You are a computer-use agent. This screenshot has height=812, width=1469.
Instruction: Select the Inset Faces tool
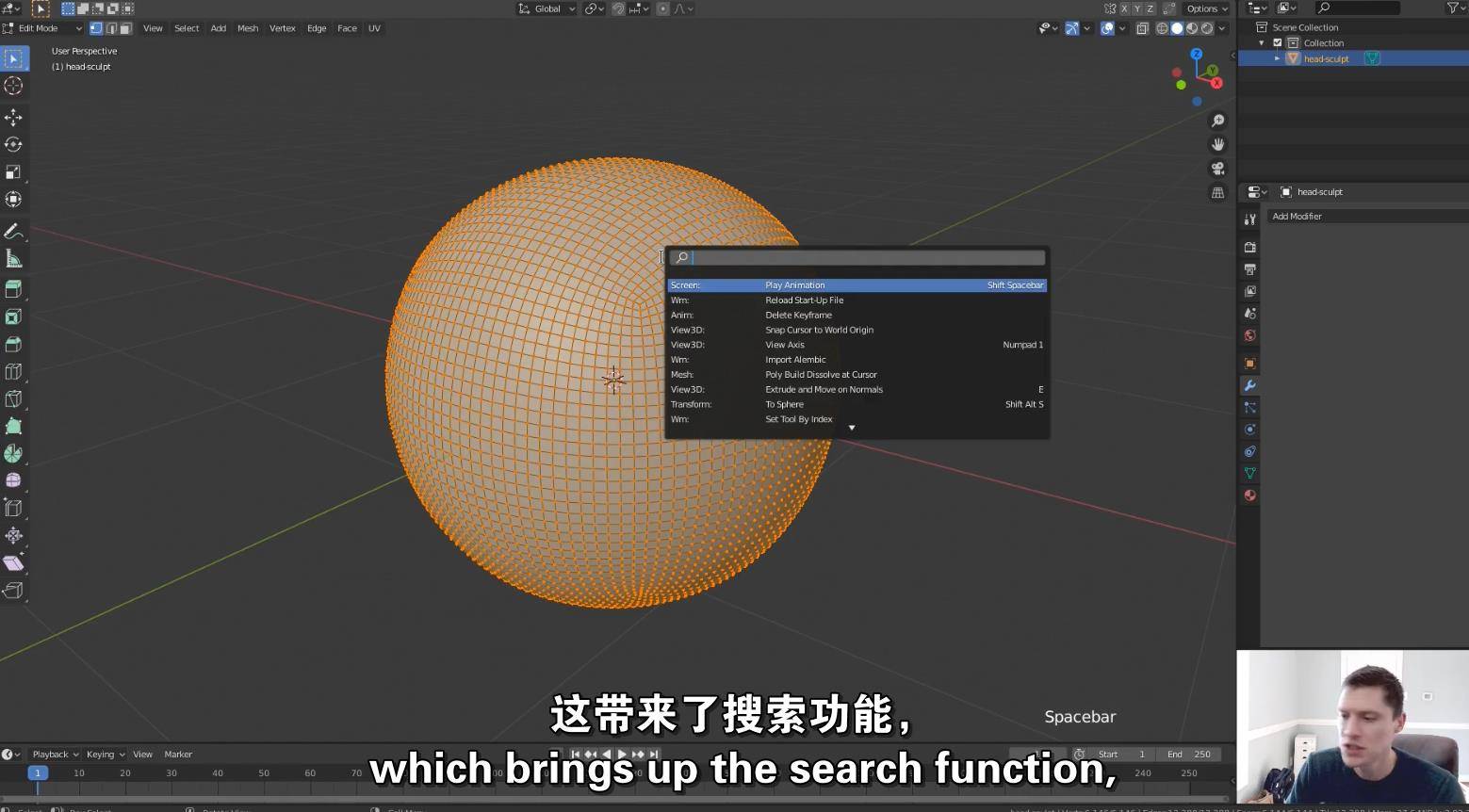coord(13,317)
